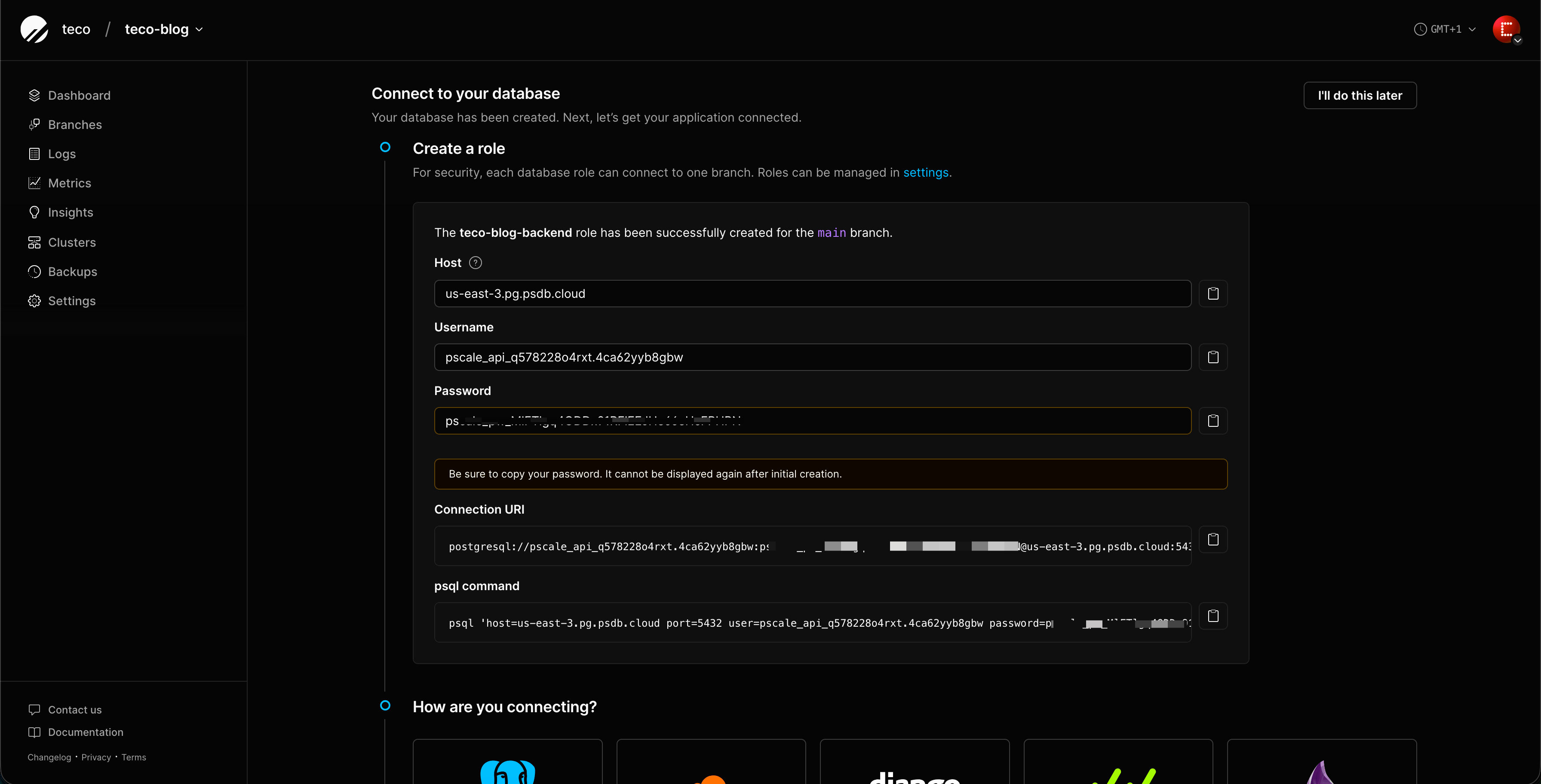Click the 'How are you connecting?' heading

[504, 707]
